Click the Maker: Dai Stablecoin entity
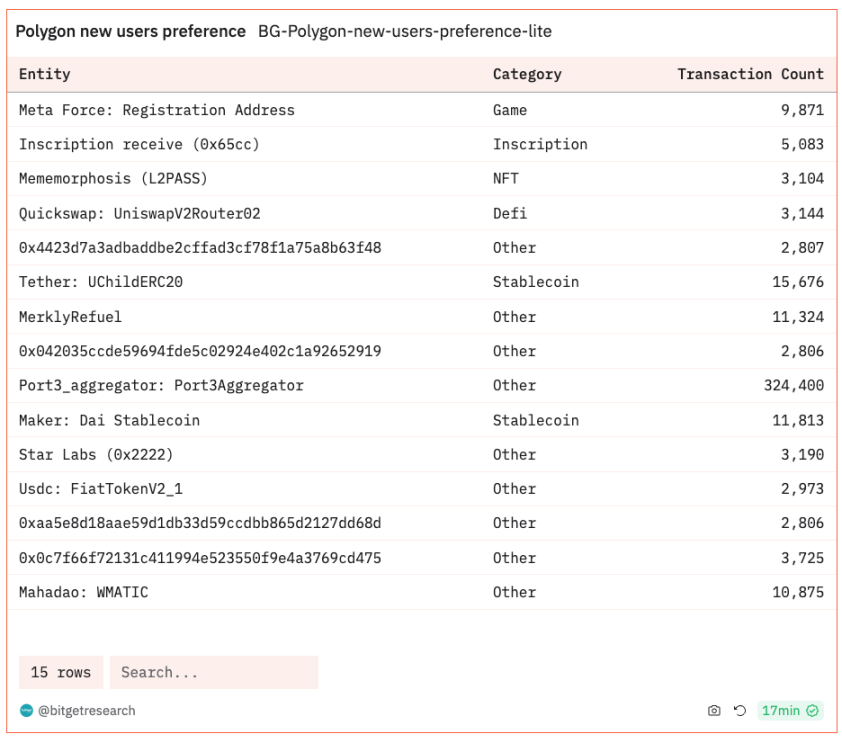Viewport: 842px width, 743px height. point(109,420)
